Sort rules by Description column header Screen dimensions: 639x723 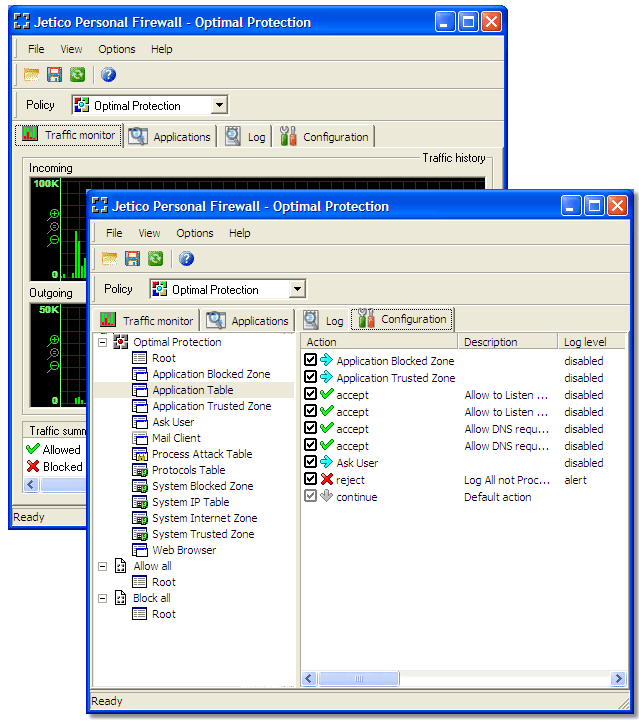(508, 342)
